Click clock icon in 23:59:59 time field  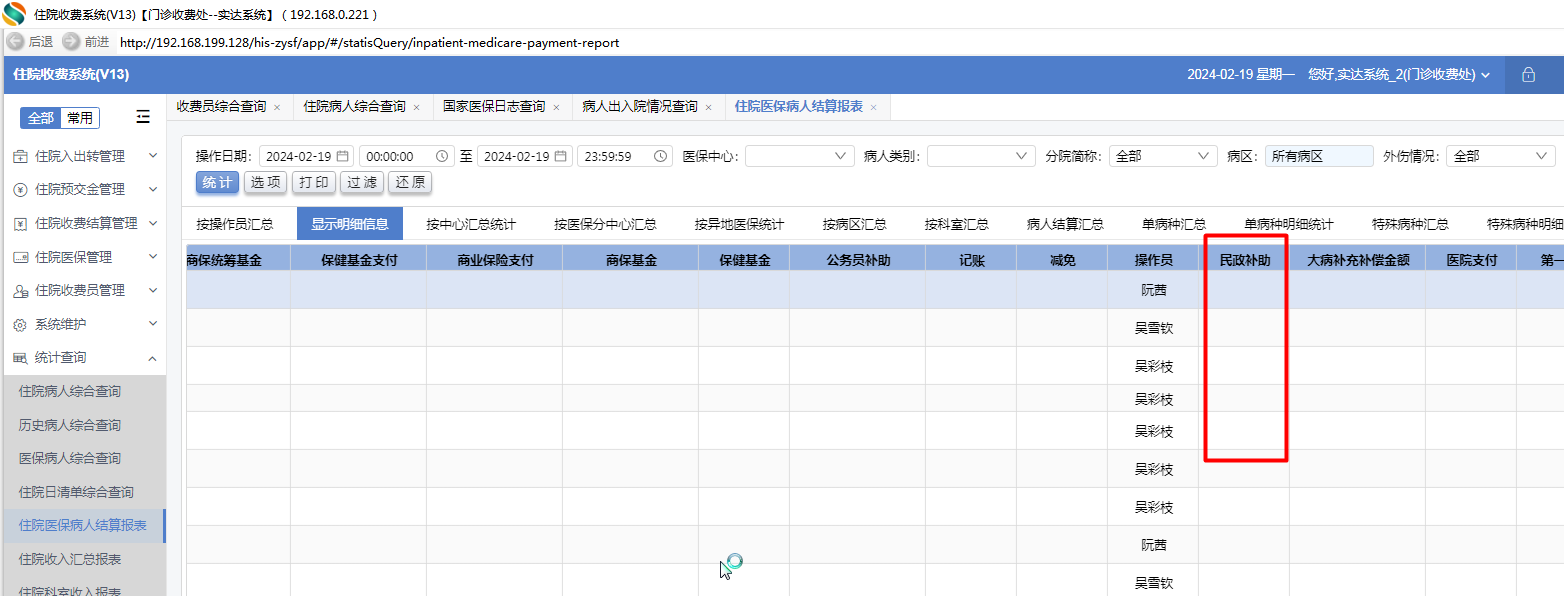pyautogui.click(x=661, y=156)
